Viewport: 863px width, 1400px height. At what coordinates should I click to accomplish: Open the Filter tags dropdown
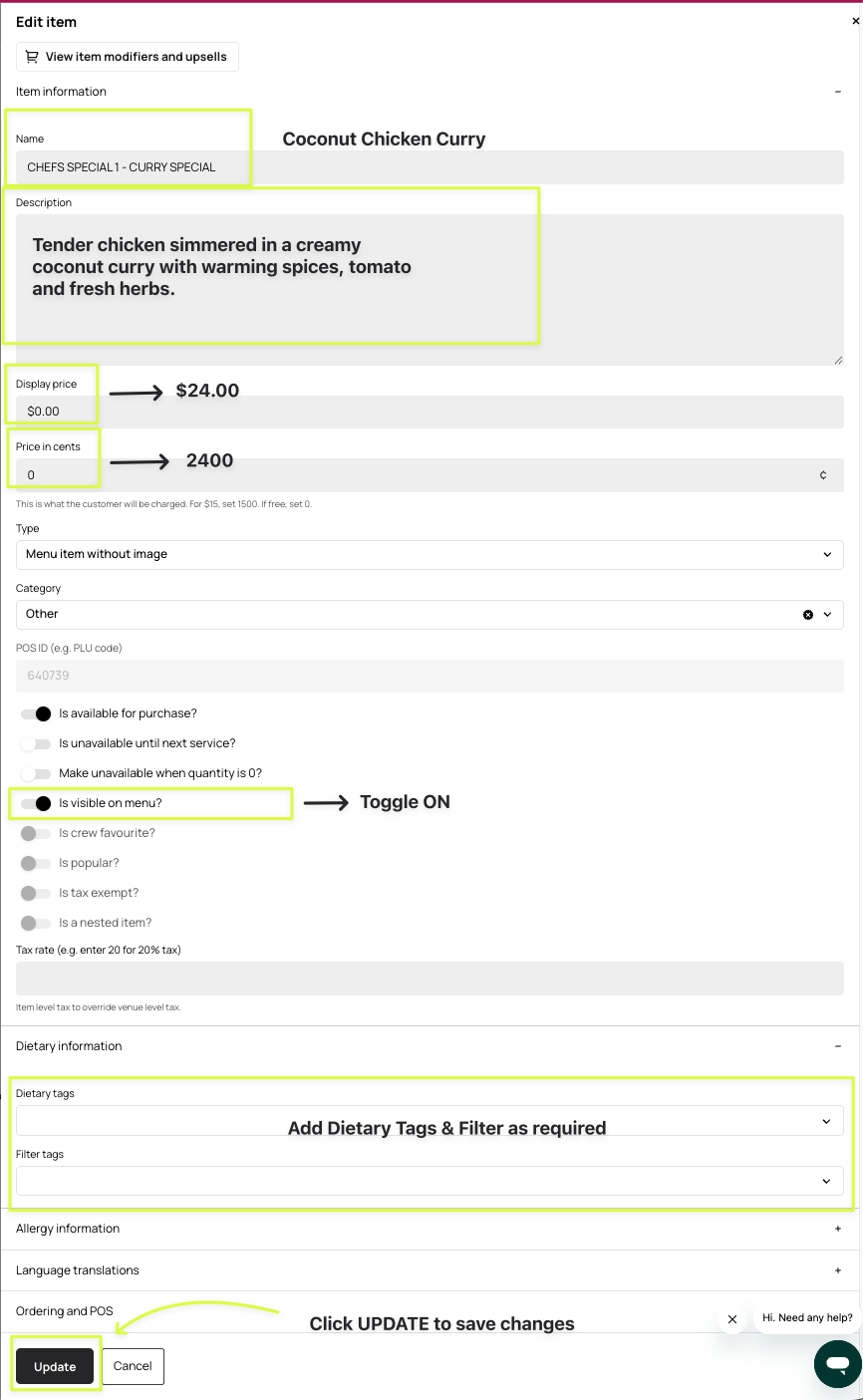[x=430, y=1181]
